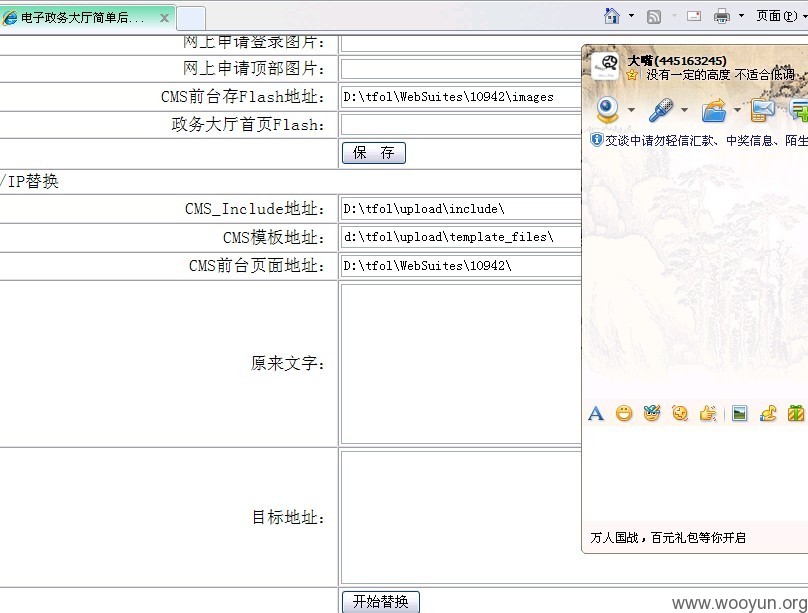This screenshot has height=613, width=808.
Task: Click the QQ chat message input box
Action: click(695, 474)
